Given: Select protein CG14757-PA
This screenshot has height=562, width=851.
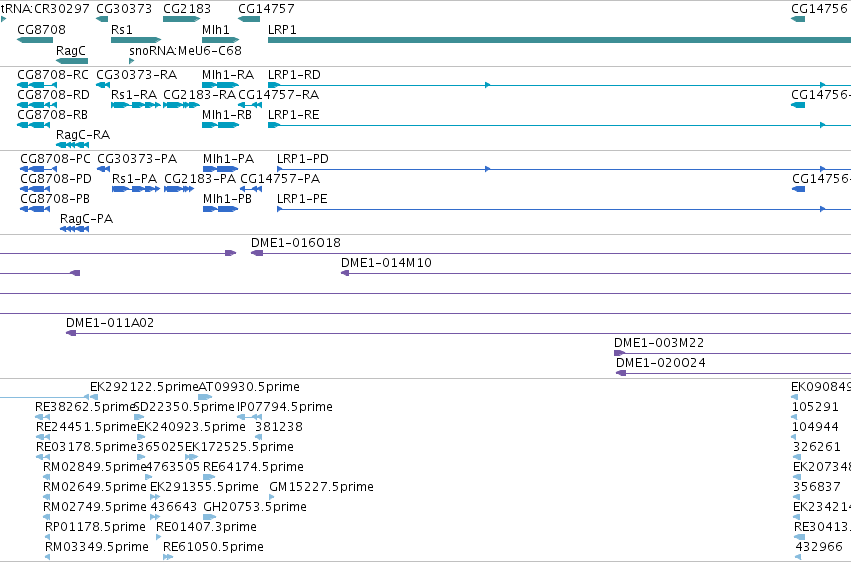Looking at the screenshot, I should (280, 179).
